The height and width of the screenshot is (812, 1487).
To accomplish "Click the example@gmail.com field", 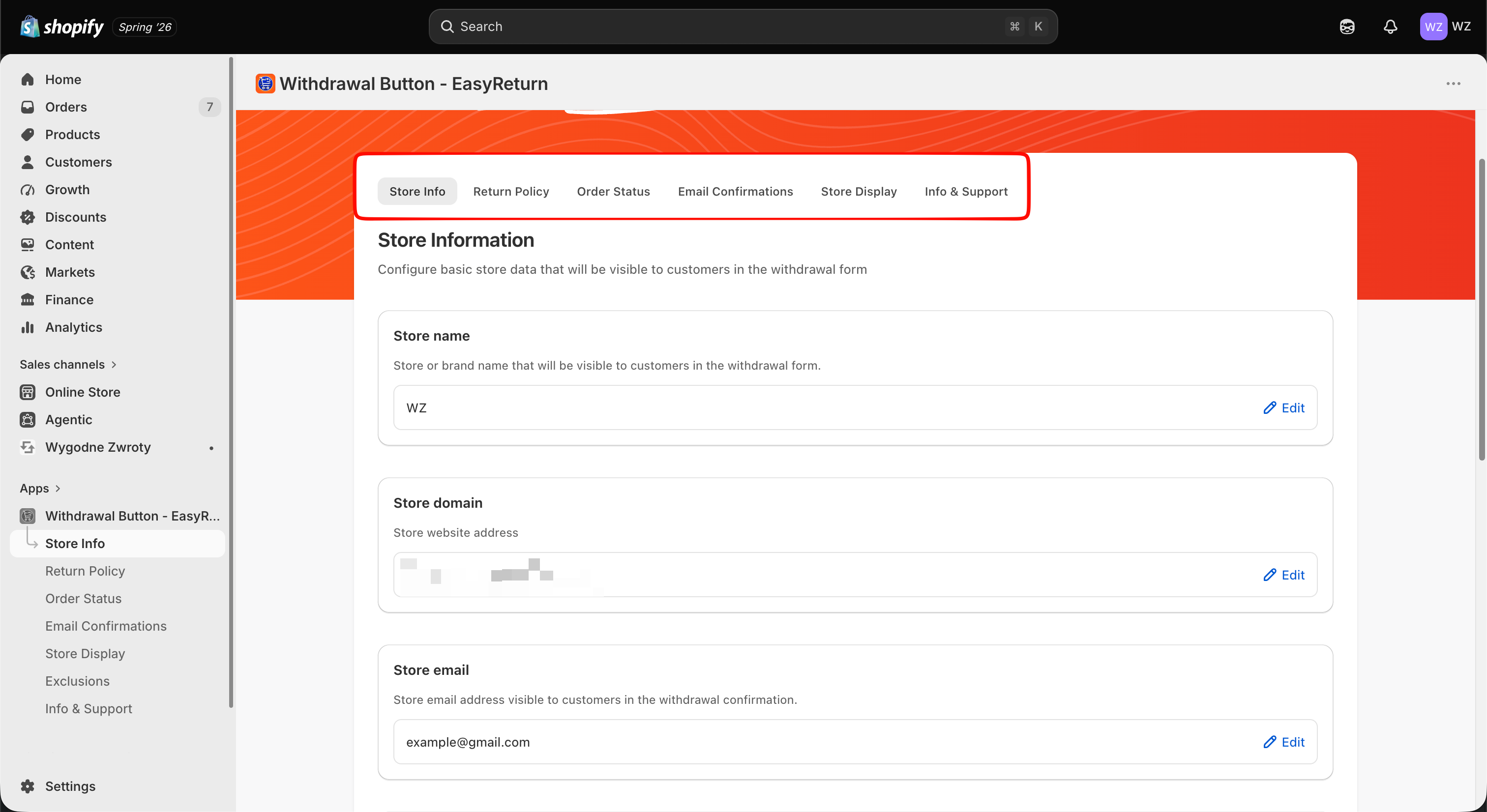I will click(x=855, y=742).
